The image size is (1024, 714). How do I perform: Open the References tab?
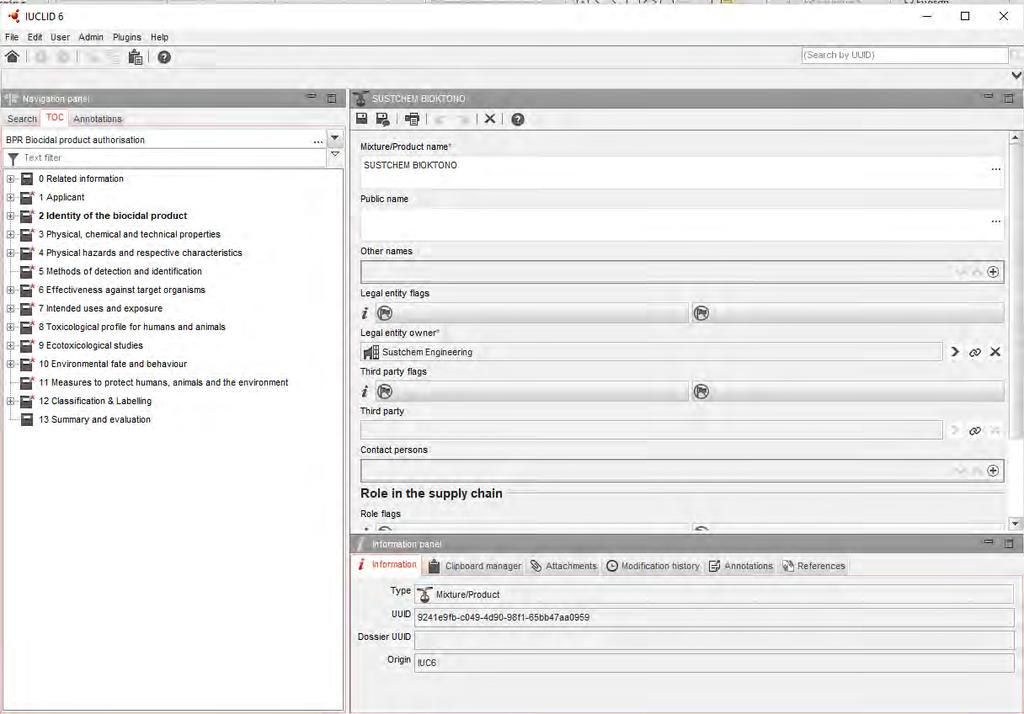click(814, 566)
